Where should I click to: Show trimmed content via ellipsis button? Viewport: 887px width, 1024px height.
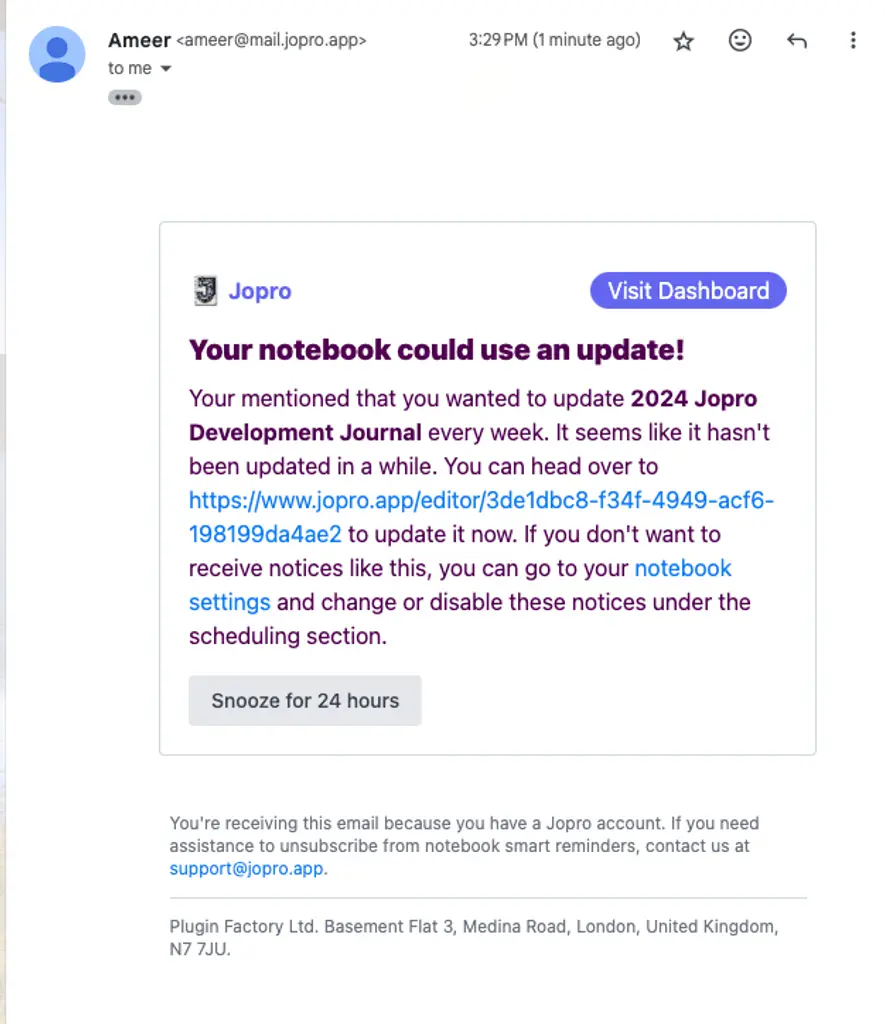125,97
